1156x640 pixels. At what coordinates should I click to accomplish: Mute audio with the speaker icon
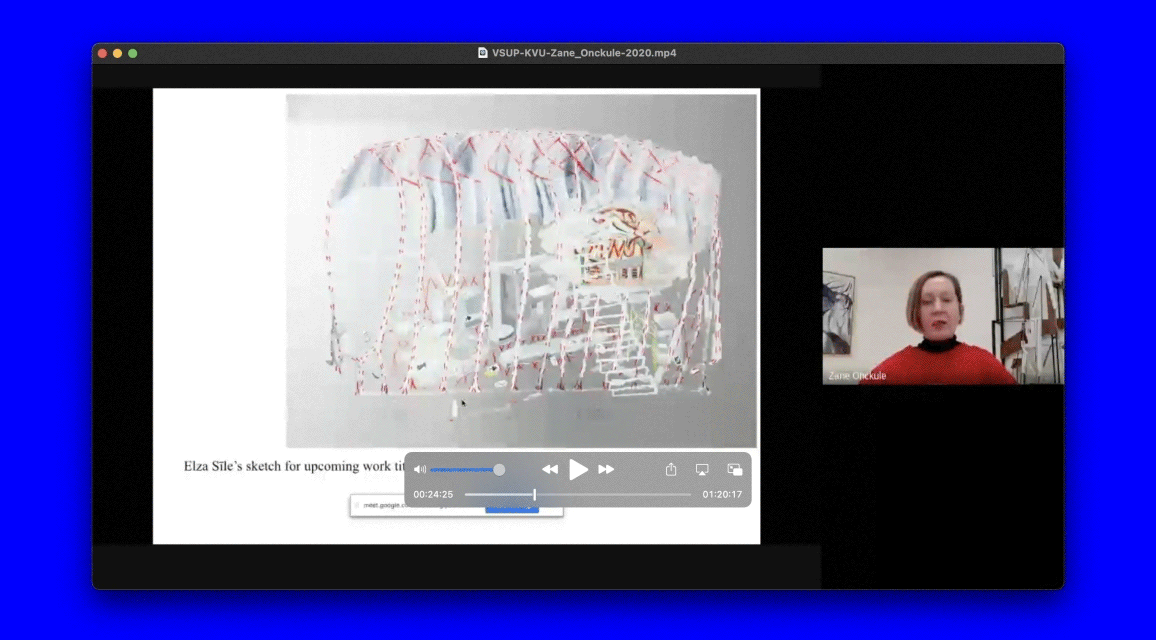[x=420, y=469]
